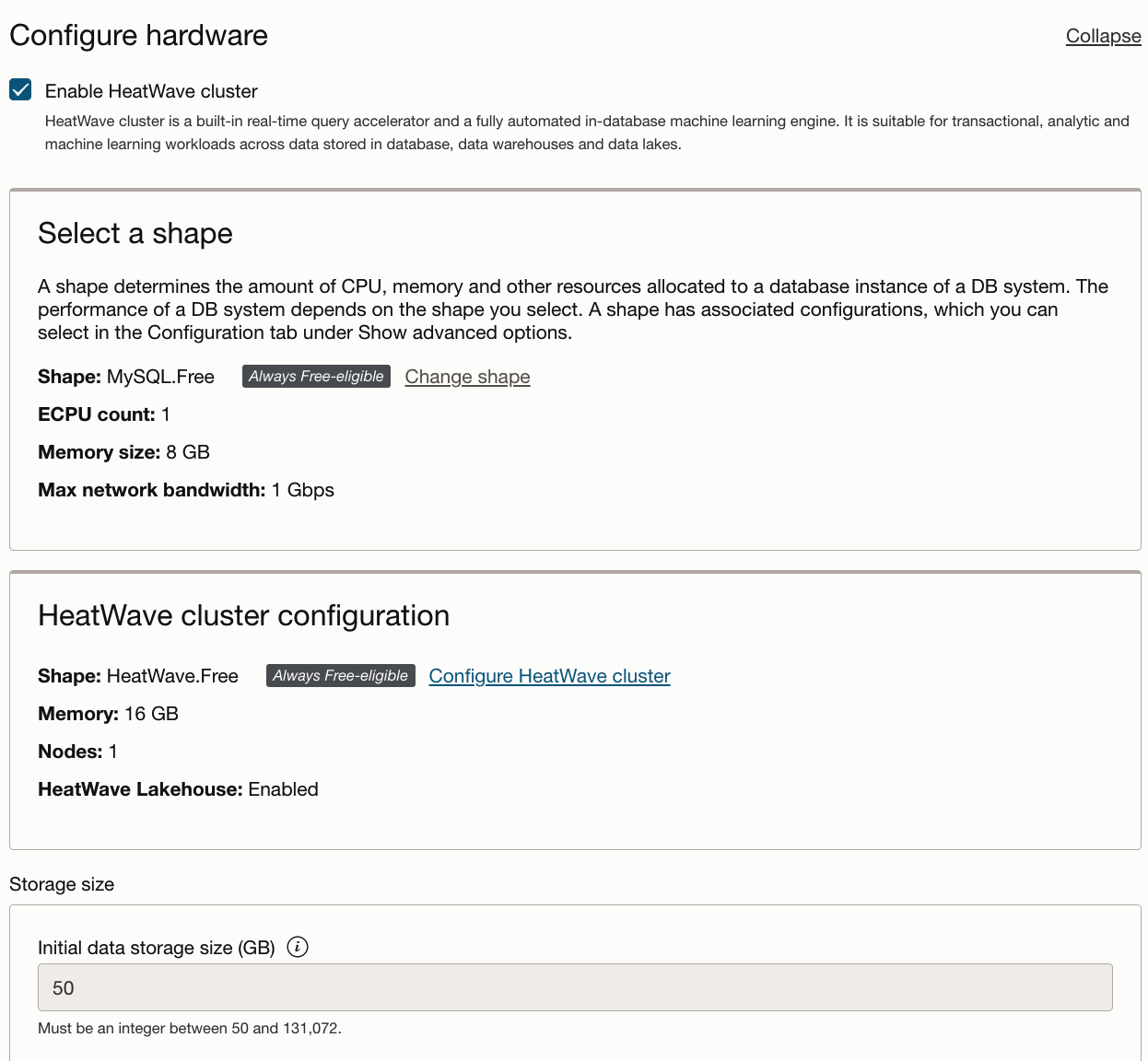Viewport: 1148px width, 1061px height.
Task: Click the ECPU count value
Action: (x=166, y=414)
